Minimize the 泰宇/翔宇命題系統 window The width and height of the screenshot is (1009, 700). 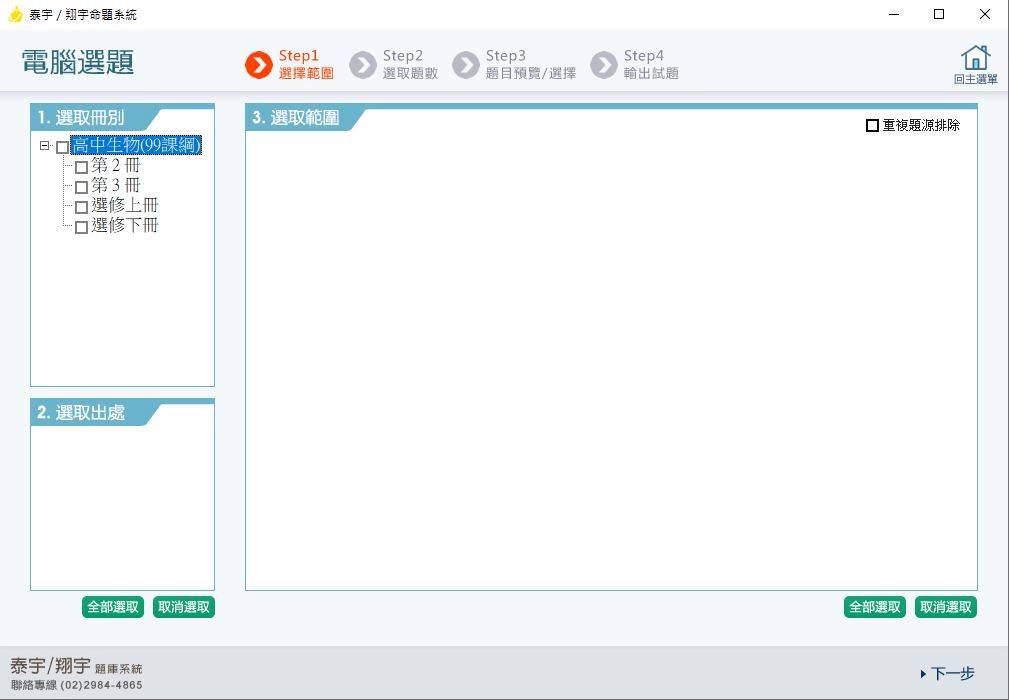click(x=894, y=14)
